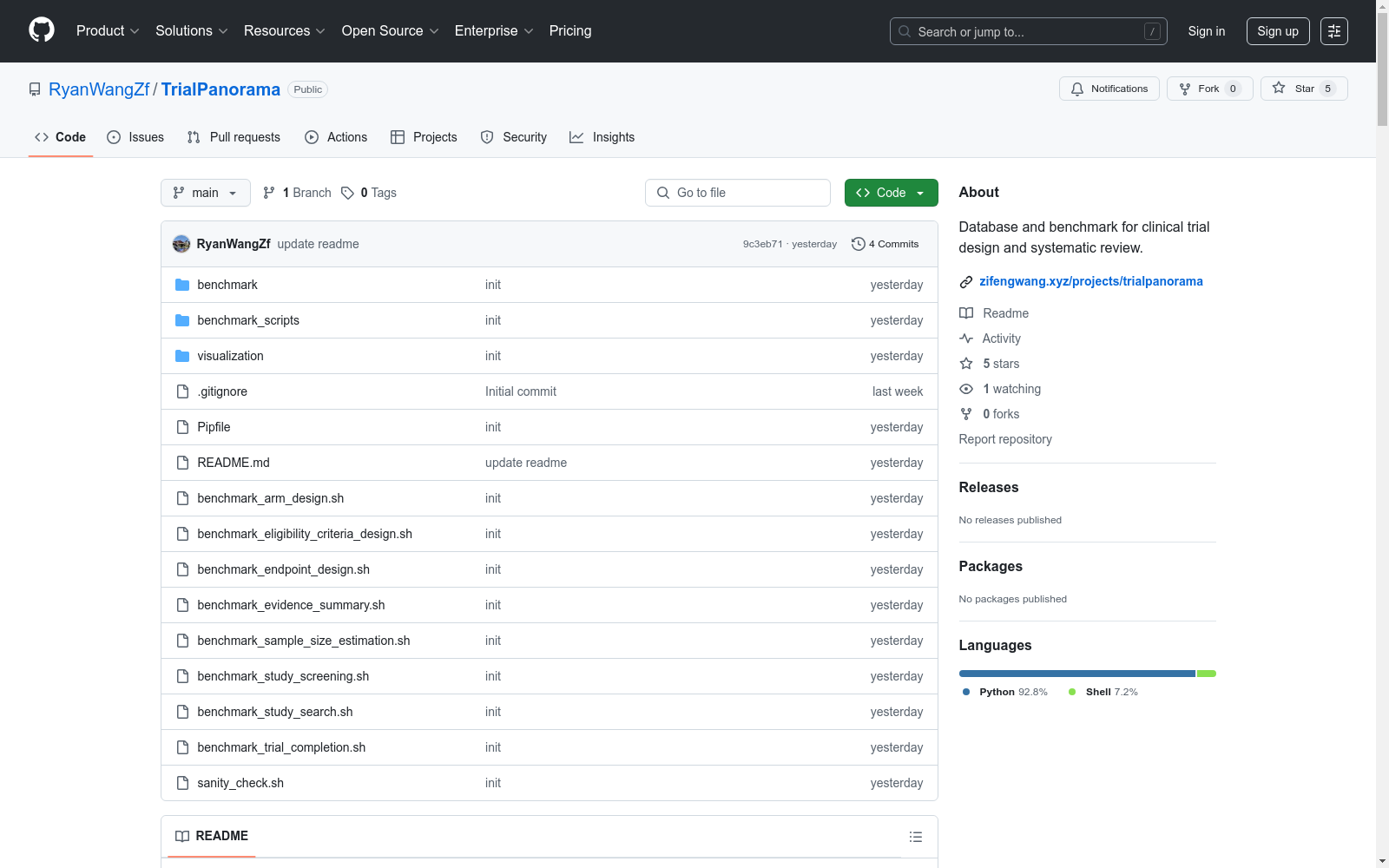Click the book icon next to Readme
This screenshot has height=868, width=1389.
(x=966, y=313)
